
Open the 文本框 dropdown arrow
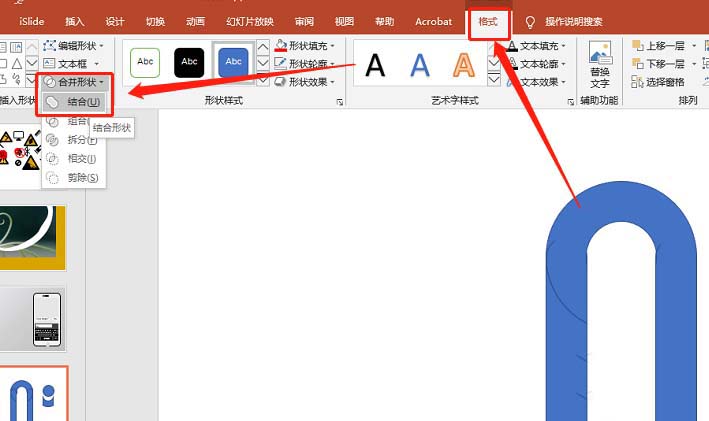tap(96, 64)
